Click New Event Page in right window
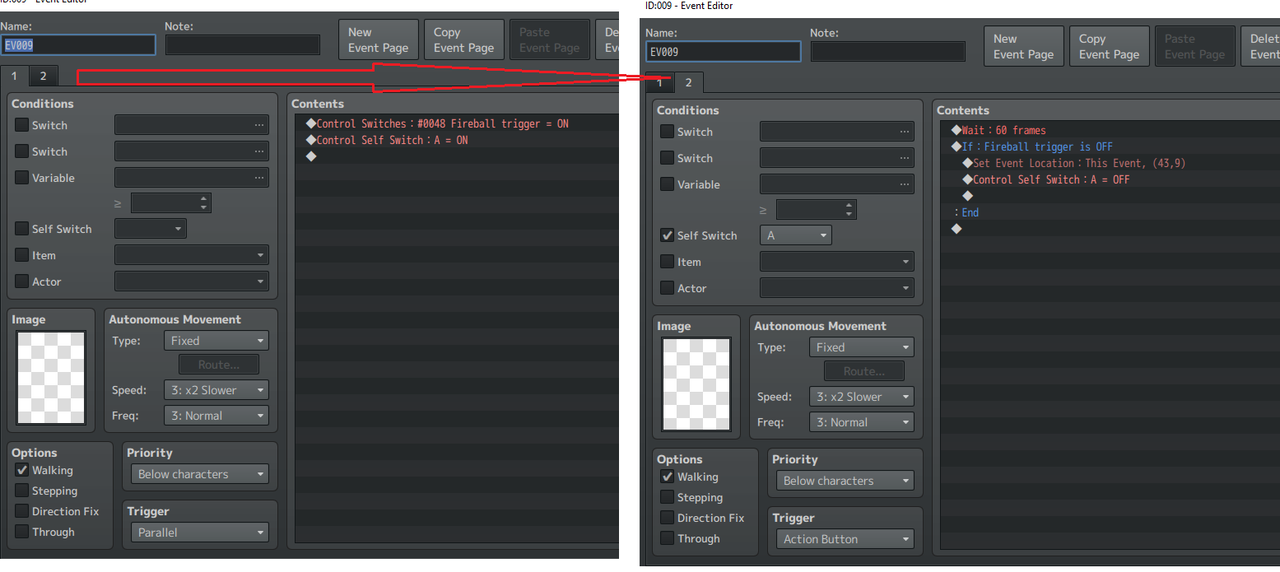This screenshot has width=1280, height=572. tap(1023, 46)
